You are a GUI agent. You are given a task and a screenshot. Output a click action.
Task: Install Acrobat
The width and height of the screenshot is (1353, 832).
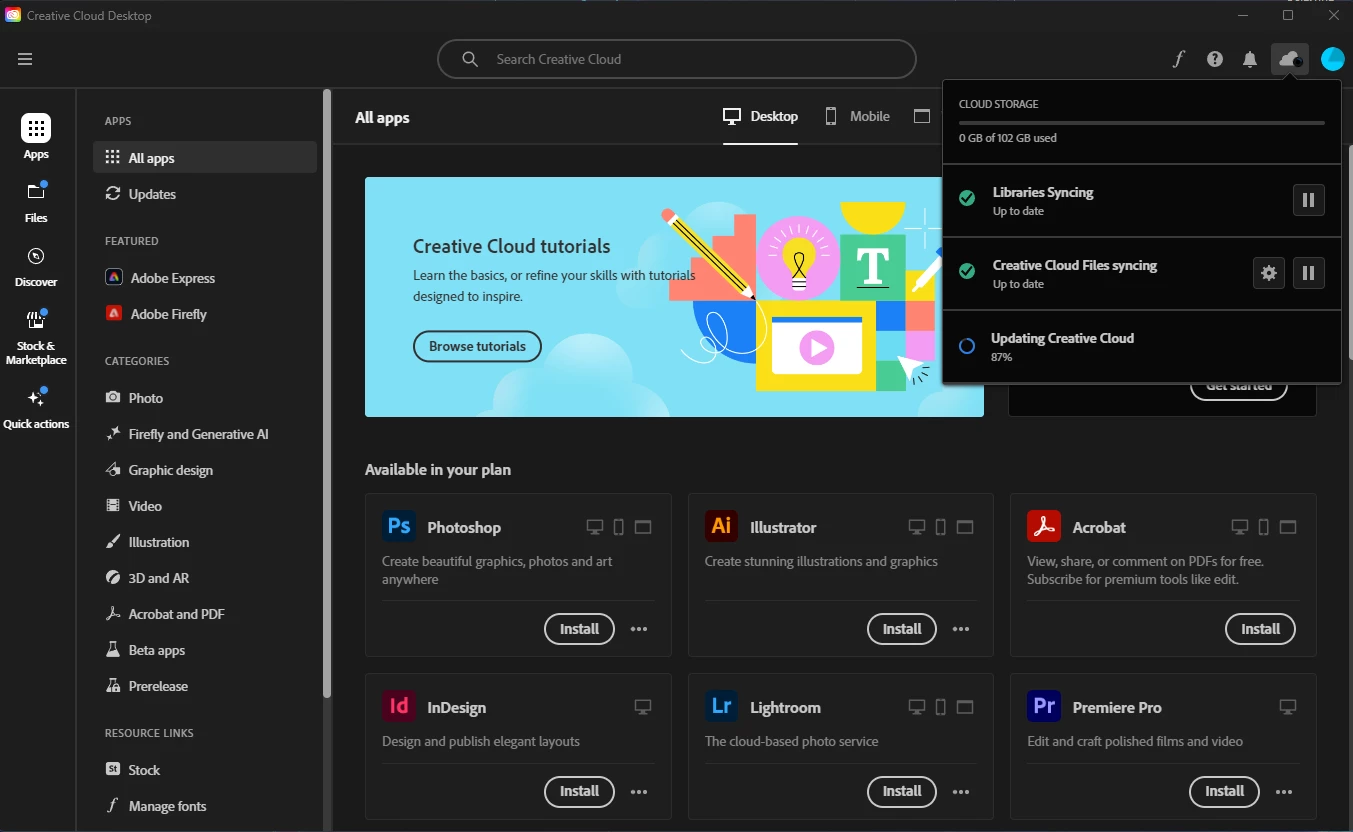click(x=1260, y=629)
